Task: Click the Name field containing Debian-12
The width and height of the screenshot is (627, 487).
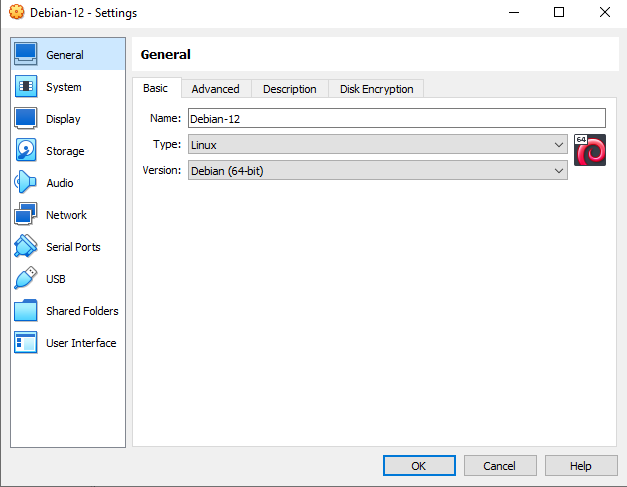Action: point(396,118)
